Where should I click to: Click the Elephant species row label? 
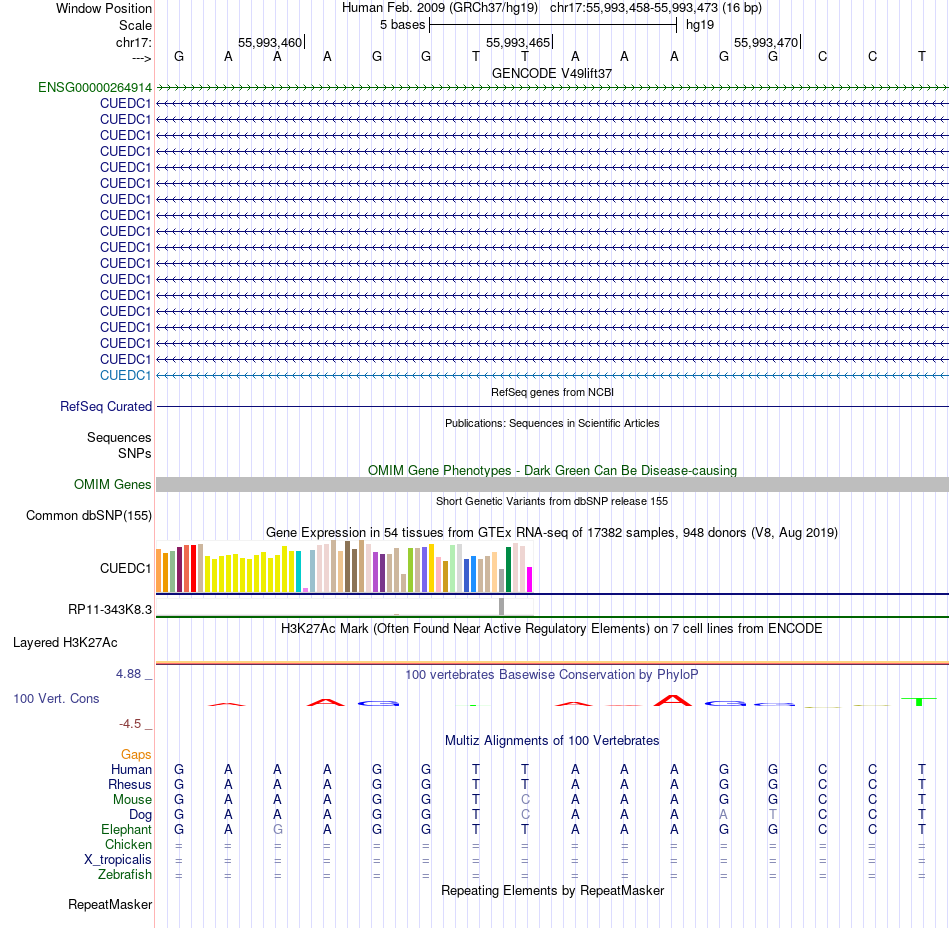click(x=126, y=829)
